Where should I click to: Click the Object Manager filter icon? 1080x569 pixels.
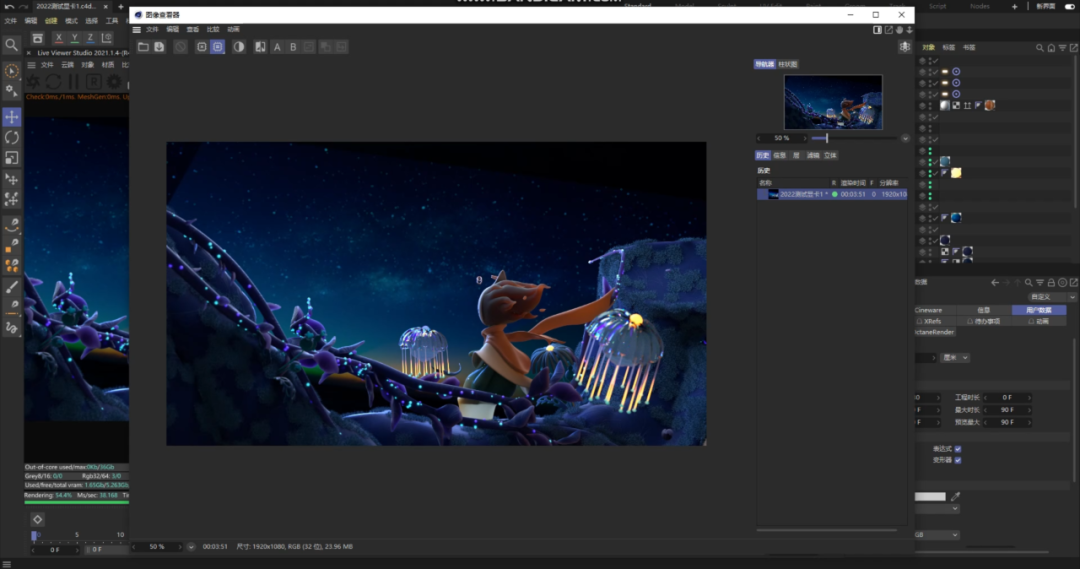click(x=1062, y=48)
